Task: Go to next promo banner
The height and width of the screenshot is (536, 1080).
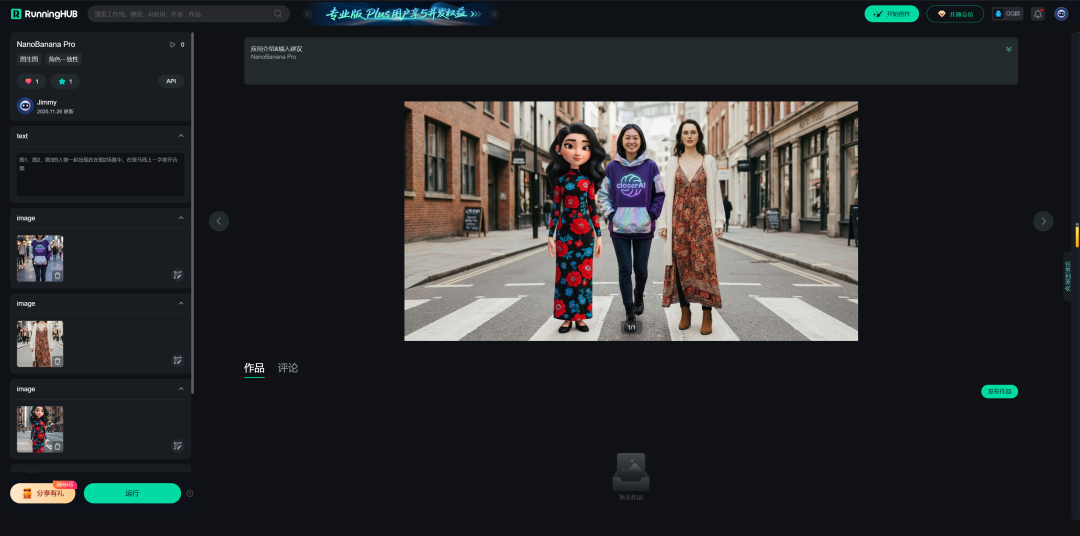Action: point(495,14)
